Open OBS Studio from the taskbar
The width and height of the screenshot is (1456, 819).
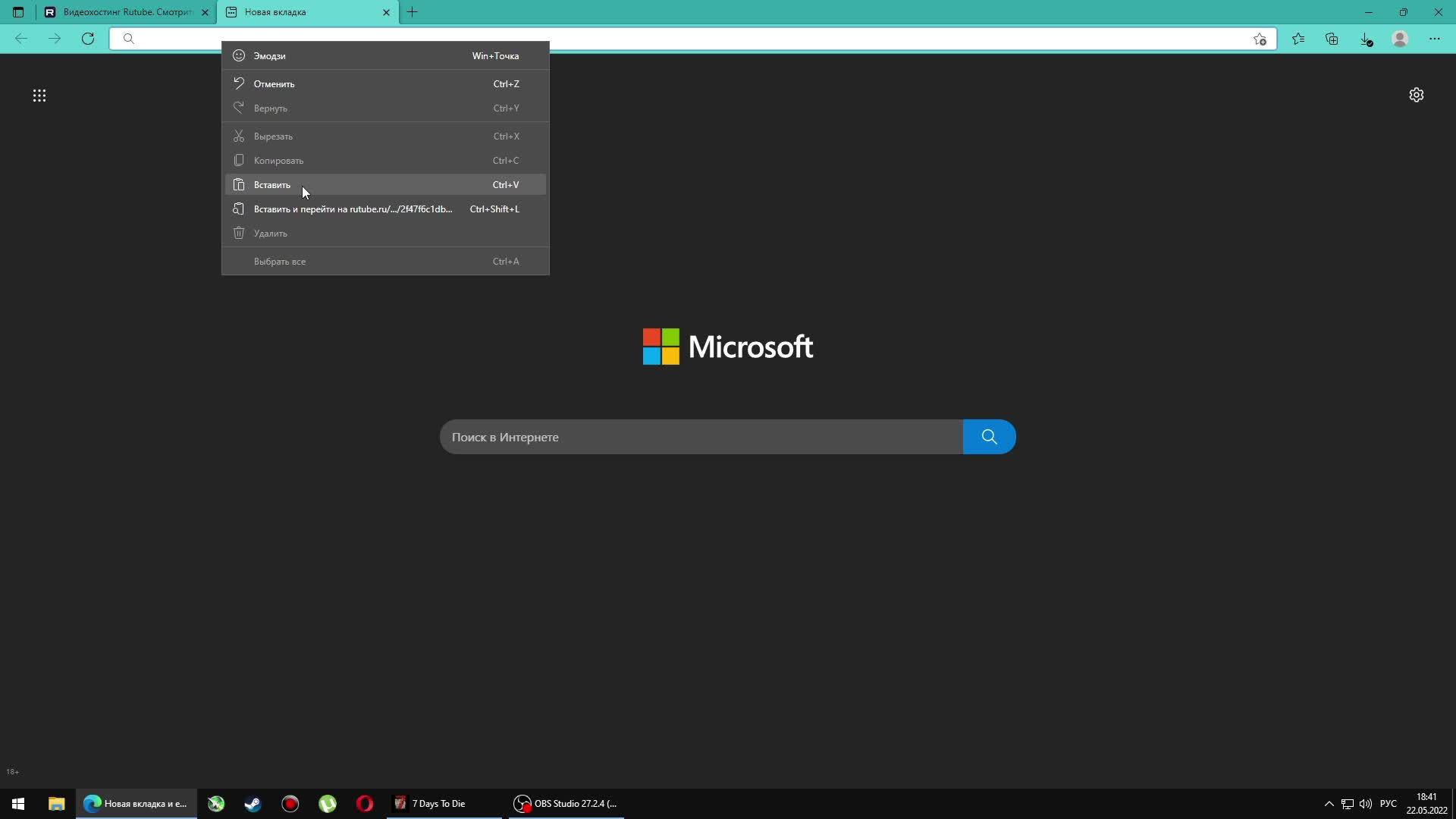click(566, 804)
